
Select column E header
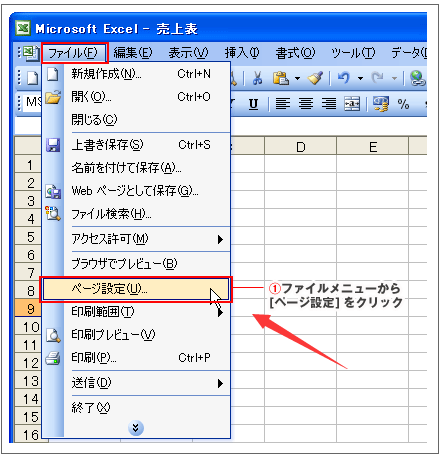pyautogui.click(x=373, y=147)
